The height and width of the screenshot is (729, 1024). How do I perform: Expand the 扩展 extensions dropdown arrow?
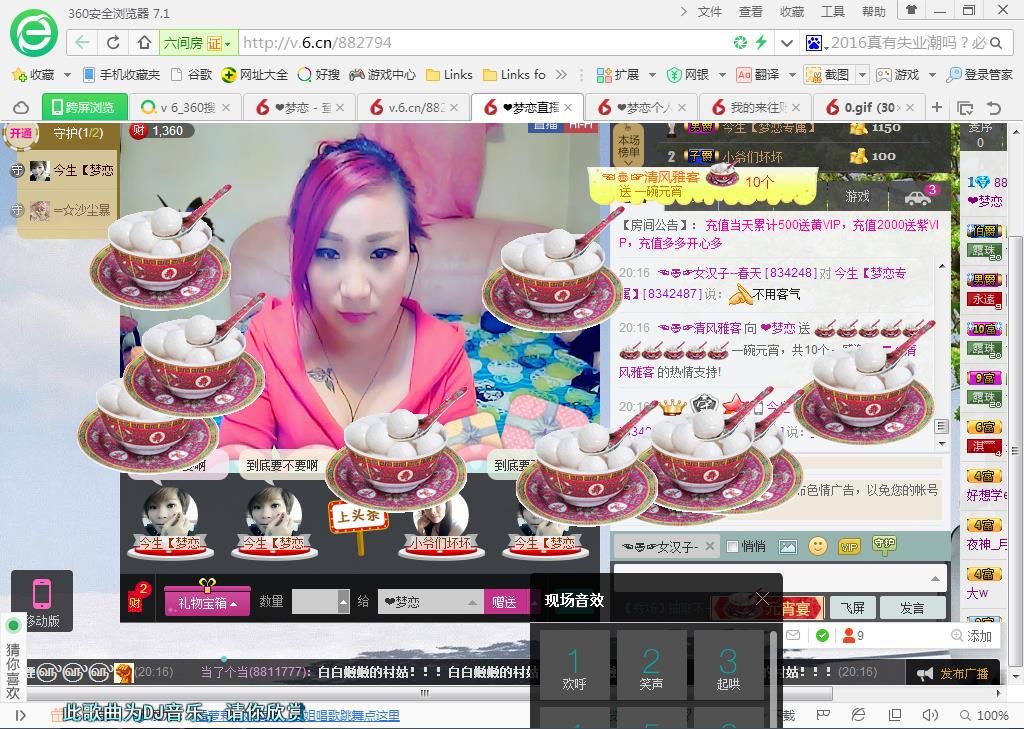point(652,75)
